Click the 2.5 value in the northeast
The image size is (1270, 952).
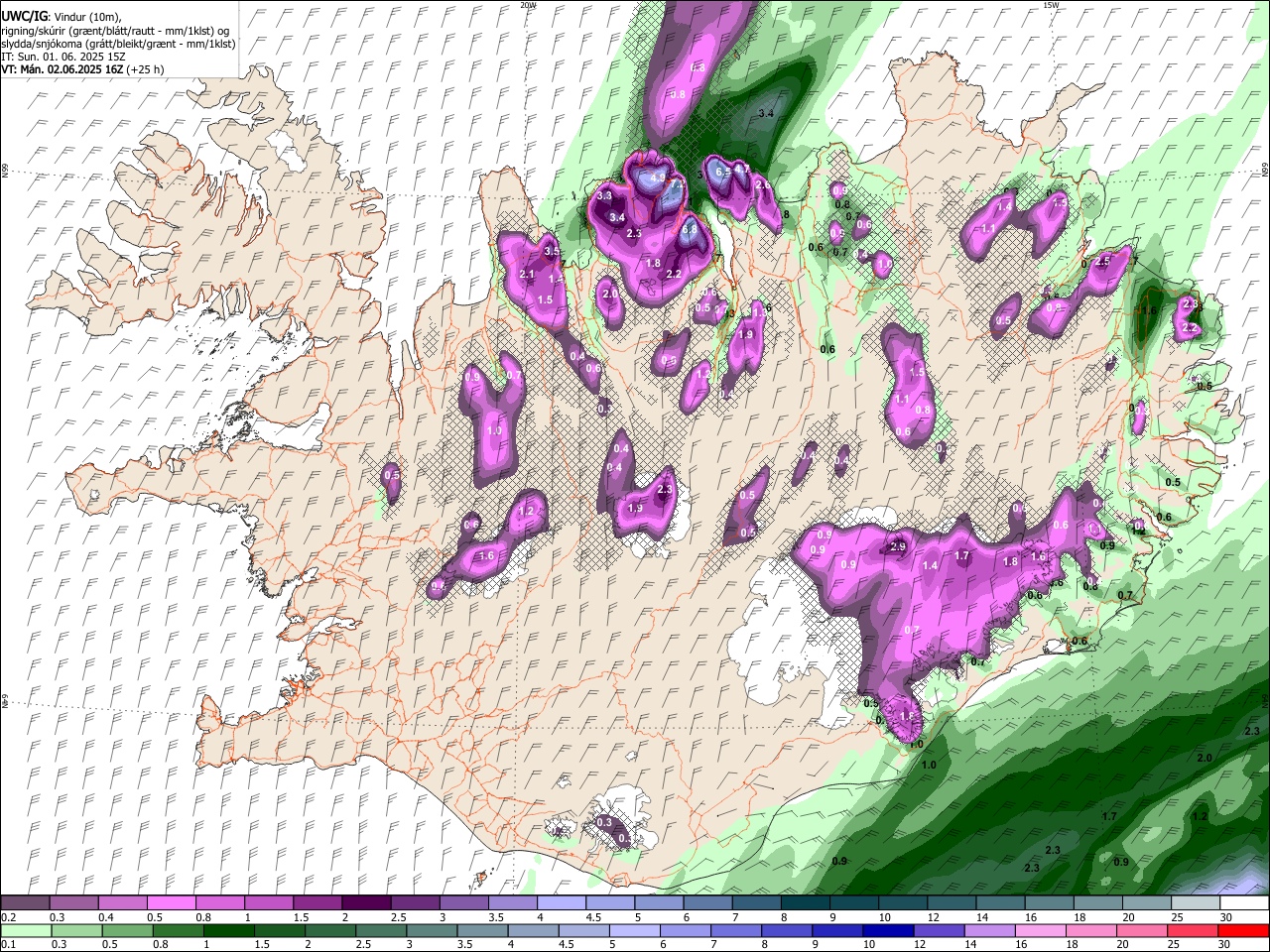click(1103, 262)
